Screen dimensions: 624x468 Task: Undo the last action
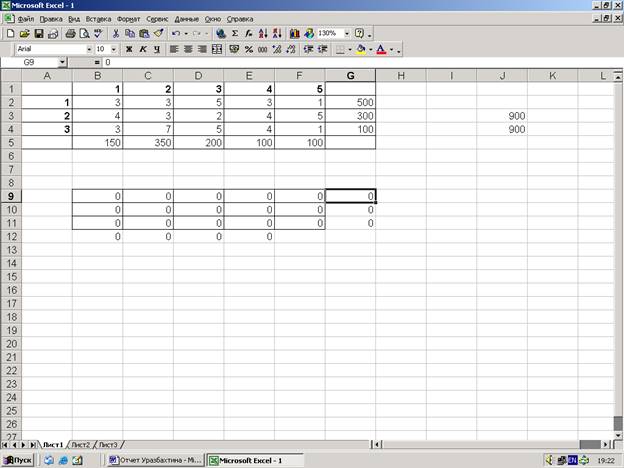(x=176, y=34)
